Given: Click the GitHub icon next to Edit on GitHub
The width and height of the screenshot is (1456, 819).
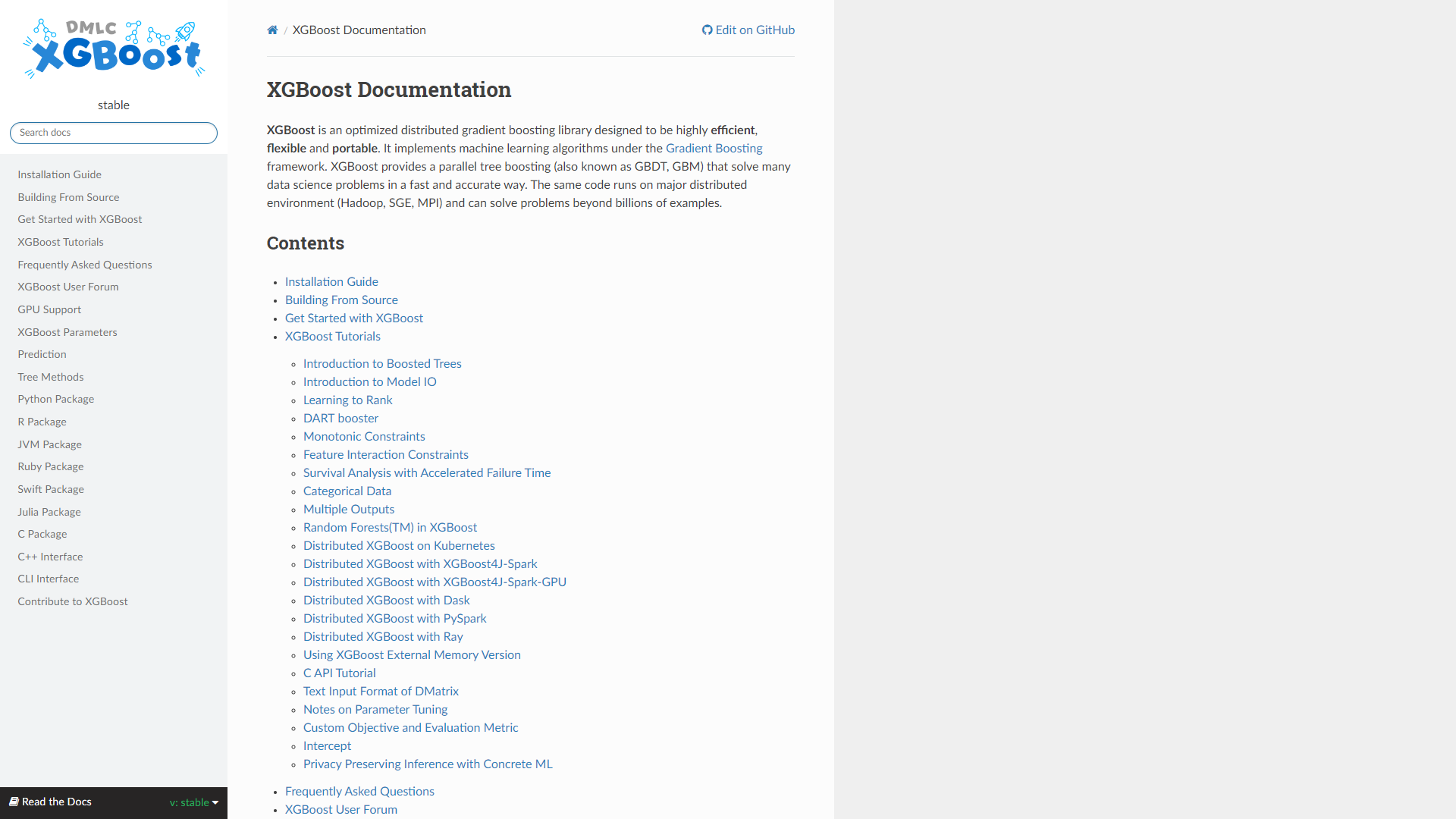Looking at the screenshot, I should point(706,30).
